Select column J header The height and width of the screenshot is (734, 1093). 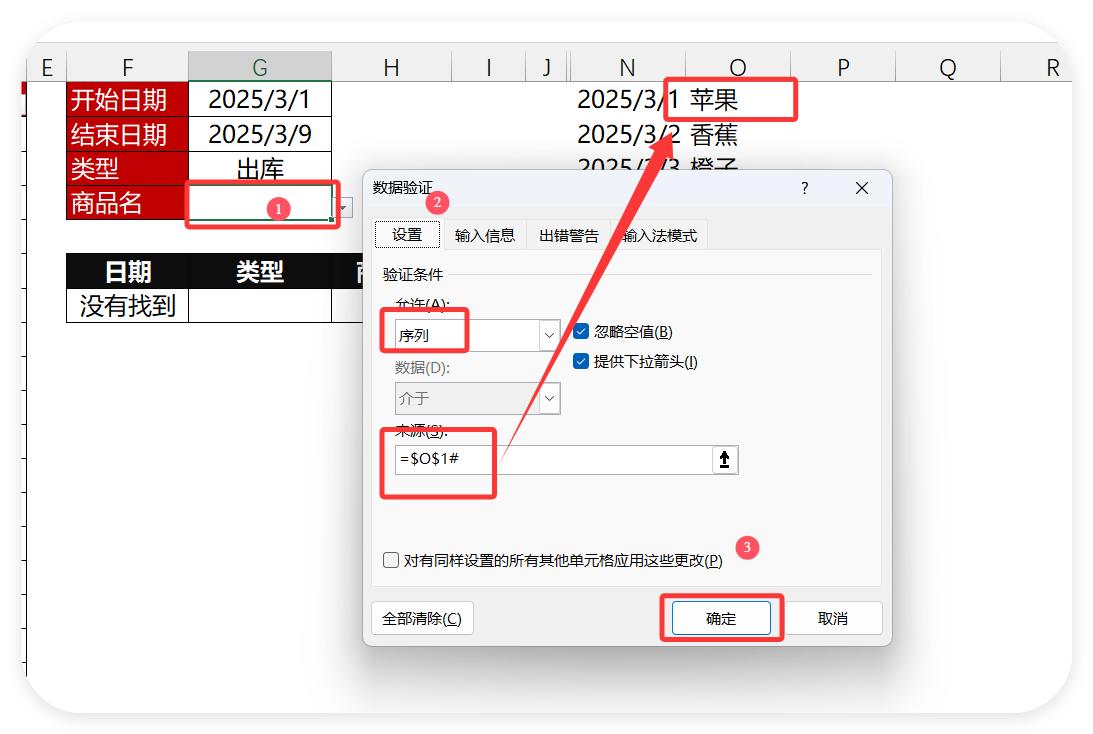(x=546, y=67)
